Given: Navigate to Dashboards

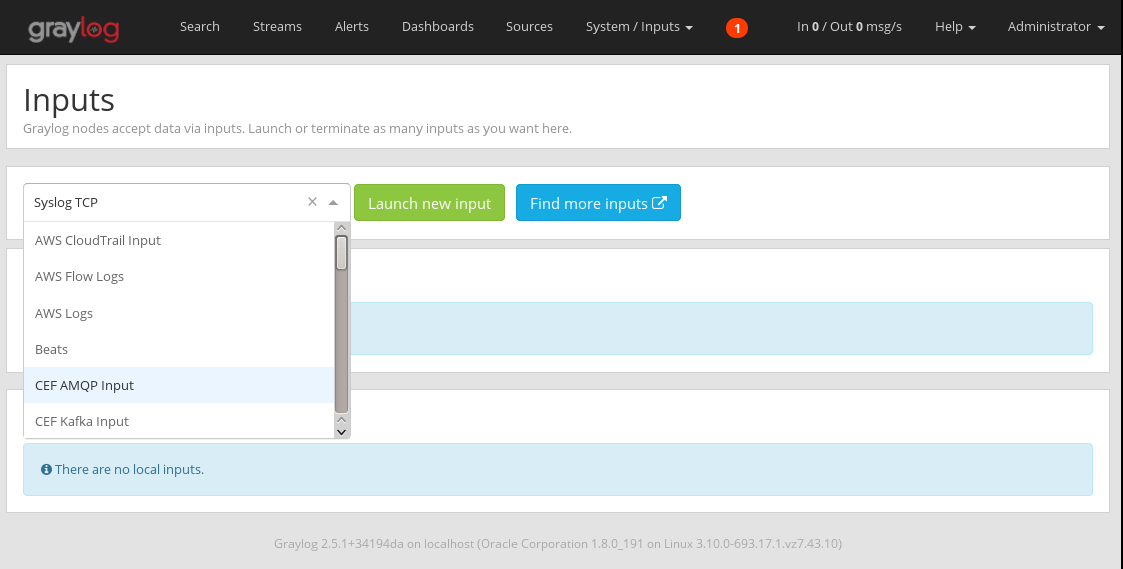Looking at the screenshot, I should pyautogui.click(x=438, y=27).
